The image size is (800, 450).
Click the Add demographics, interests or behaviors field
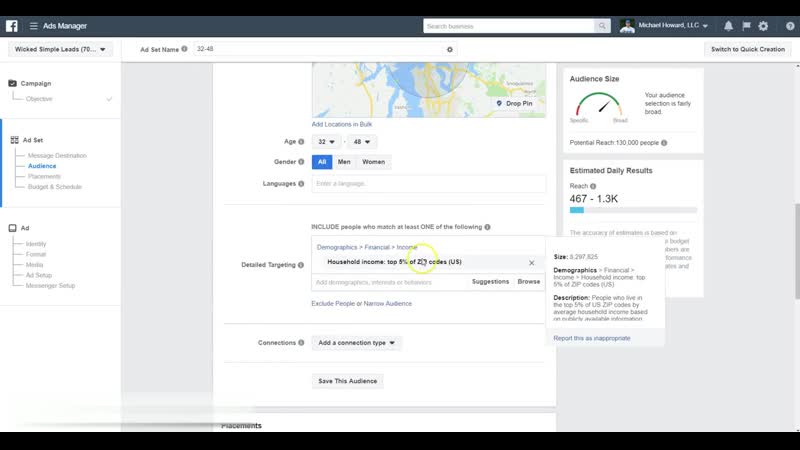[x=390, y=282]
